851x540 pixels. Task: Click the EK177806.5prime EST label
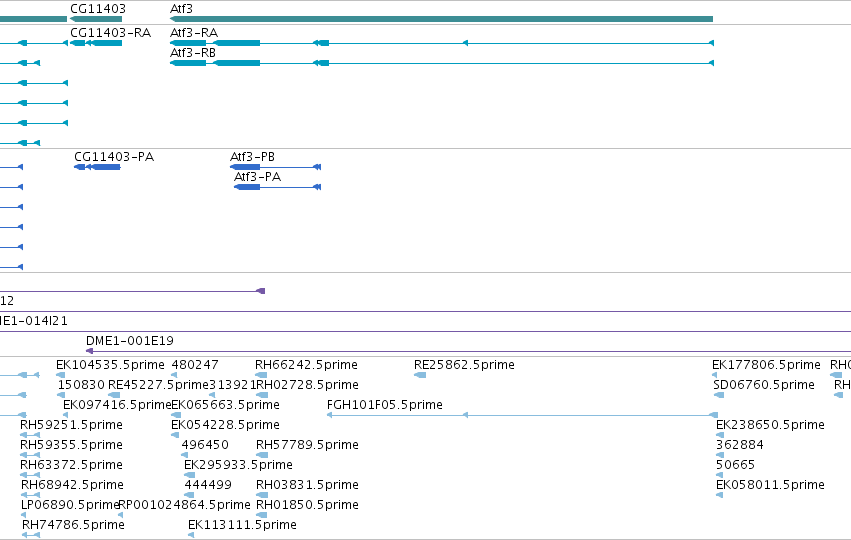[x=766, y=365]
